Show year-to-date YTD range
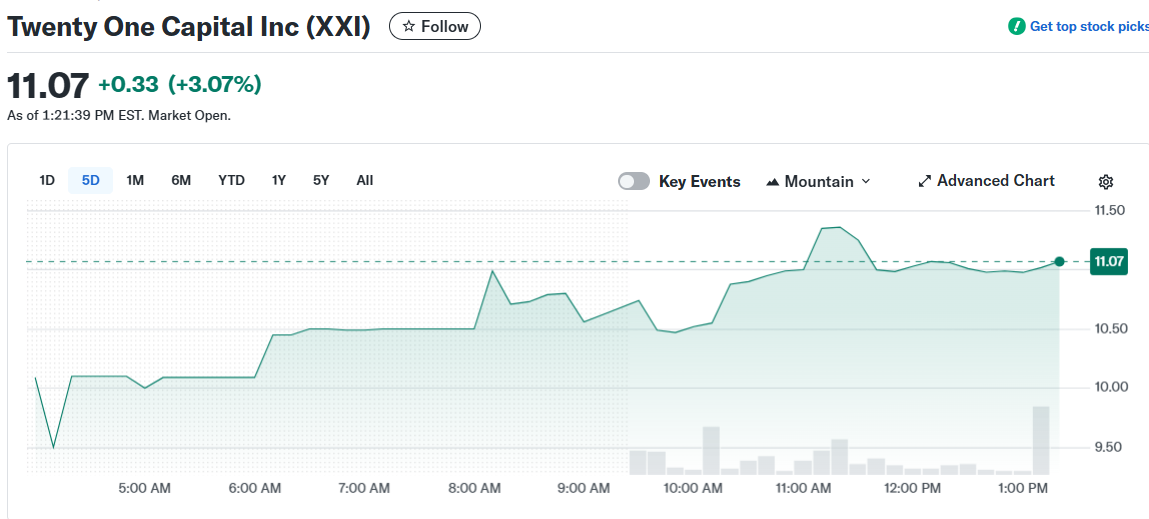Viewport: 1149px width, 519px height. [x=231, y=180]
